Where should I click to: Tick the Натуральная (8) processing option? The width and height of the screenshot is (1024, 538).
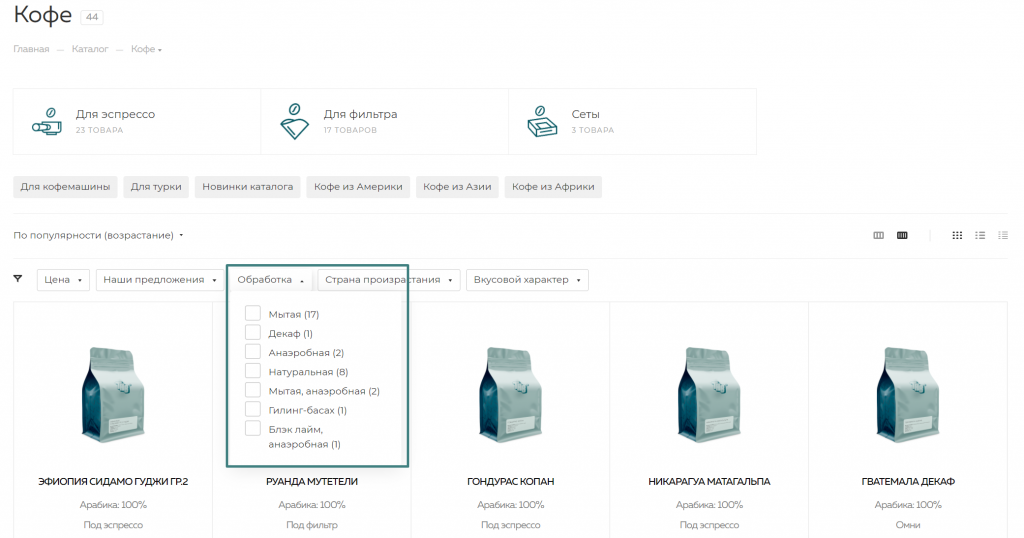pos(253,371)
